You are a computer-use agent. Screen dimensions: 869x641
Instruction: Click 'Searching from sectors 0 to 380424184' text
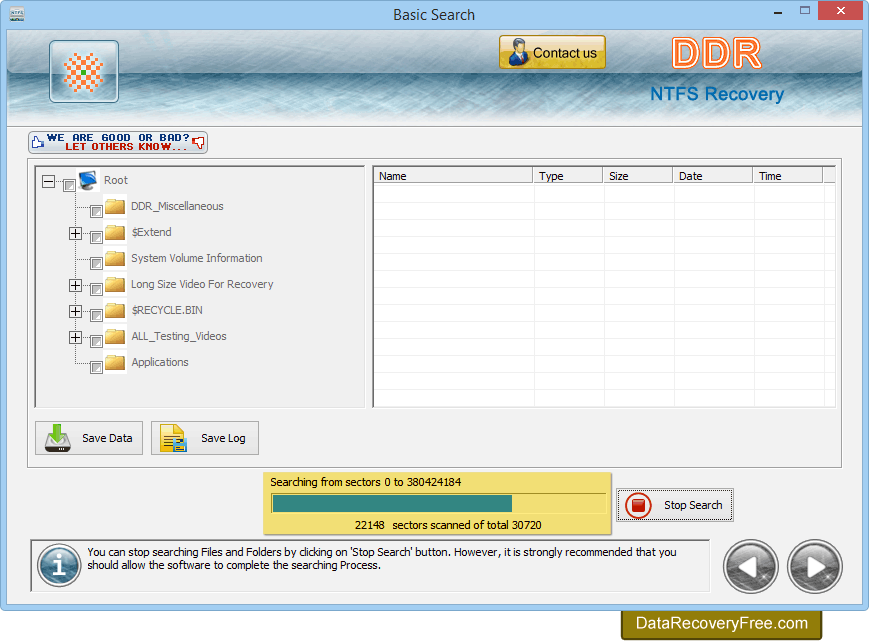click(x=366, y=482)
